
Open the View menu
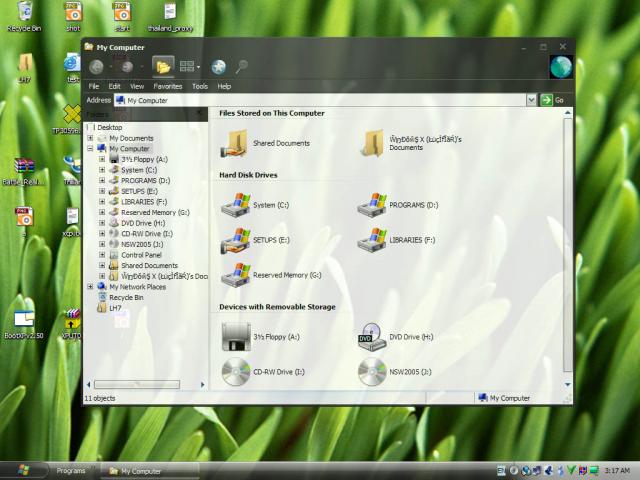click(137, 87)
